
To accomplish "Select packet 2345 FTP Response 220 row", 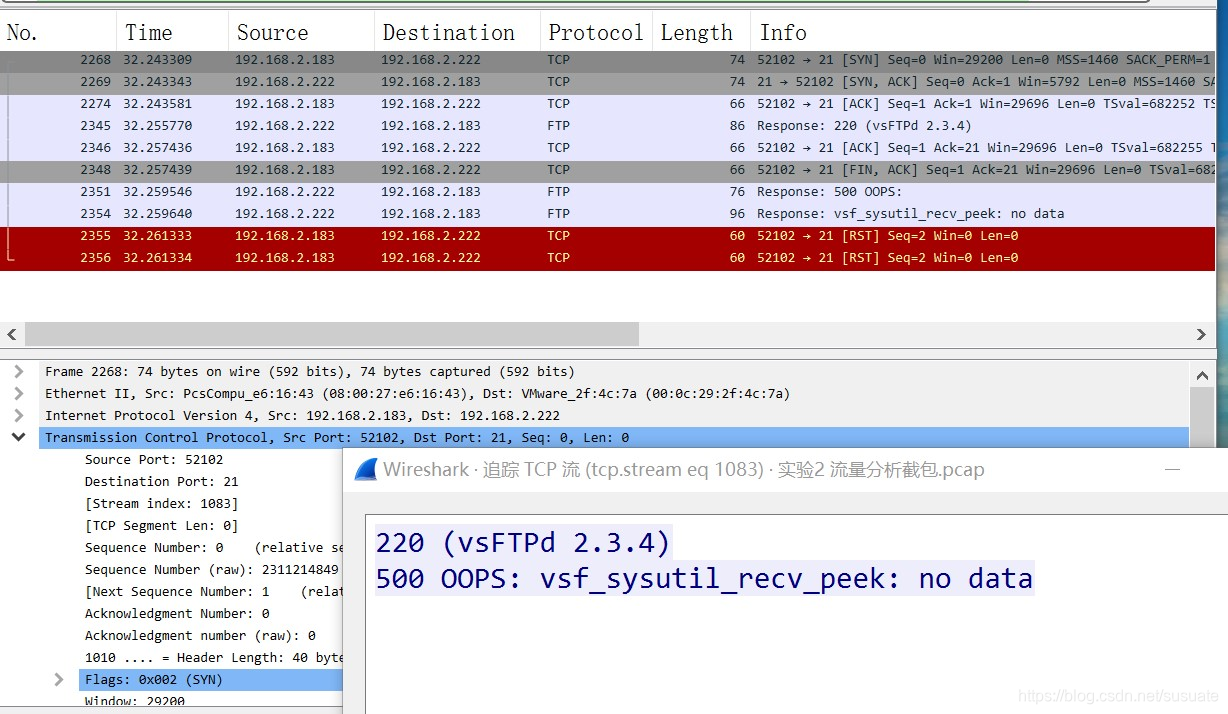I will [x=608, y=126].
